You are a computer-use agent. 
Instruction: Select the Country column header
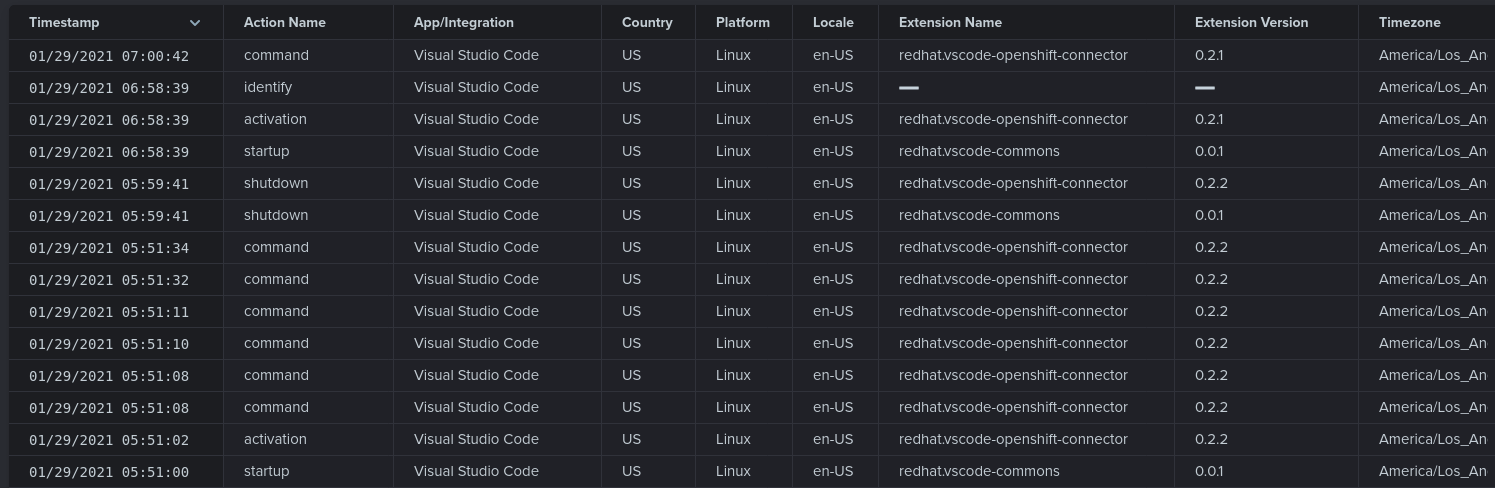[647, 22]
